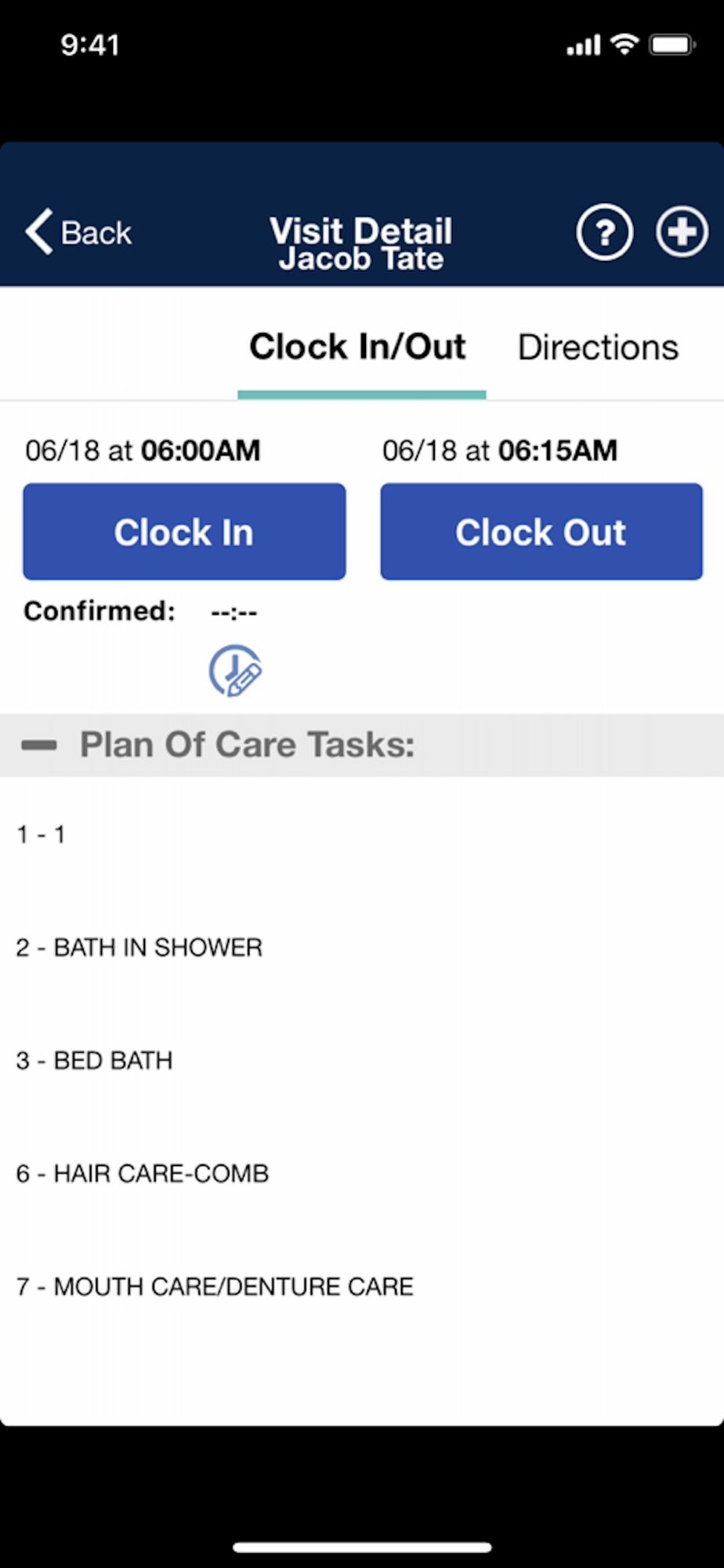Tap the iOS home indicator bar
Screen dimensions: 724x1568
[x=362, y=1547]
